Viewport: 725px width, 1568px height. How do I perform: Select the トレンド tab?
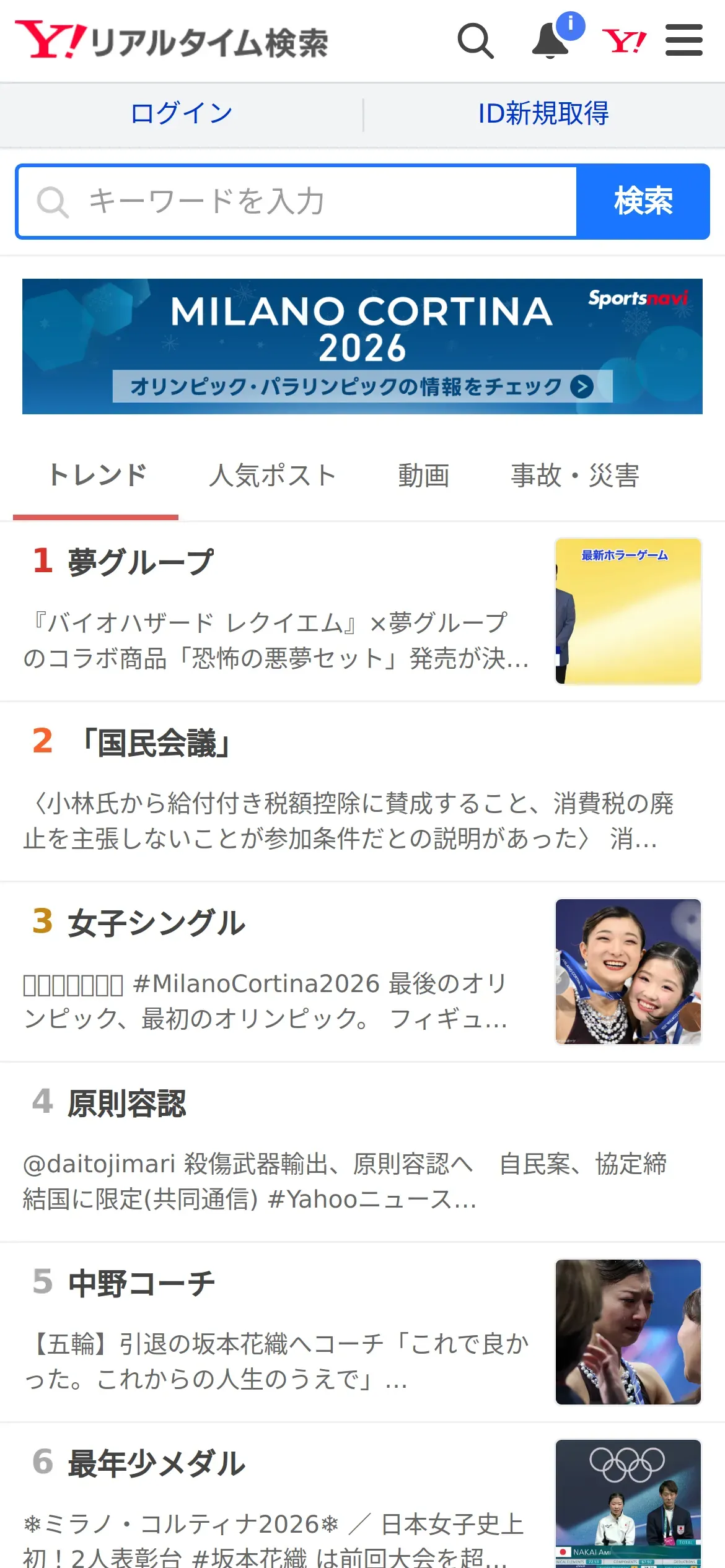[97, 475]
